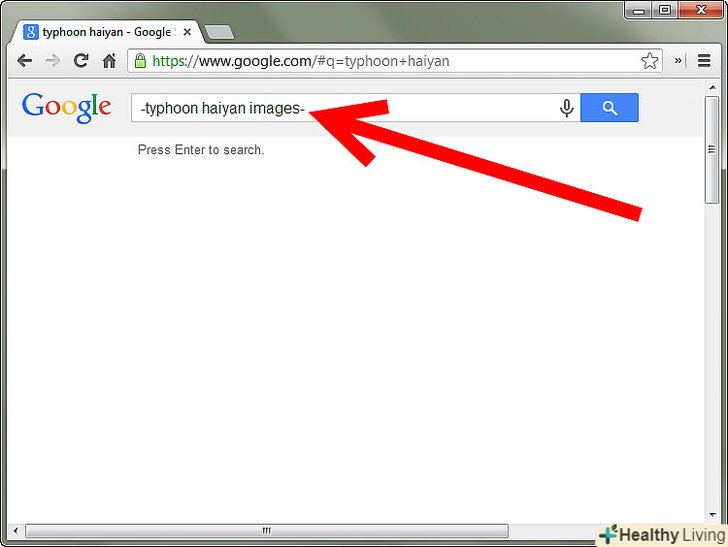Switch to the typhoon haiyan - Google tab

pos(106,32)
